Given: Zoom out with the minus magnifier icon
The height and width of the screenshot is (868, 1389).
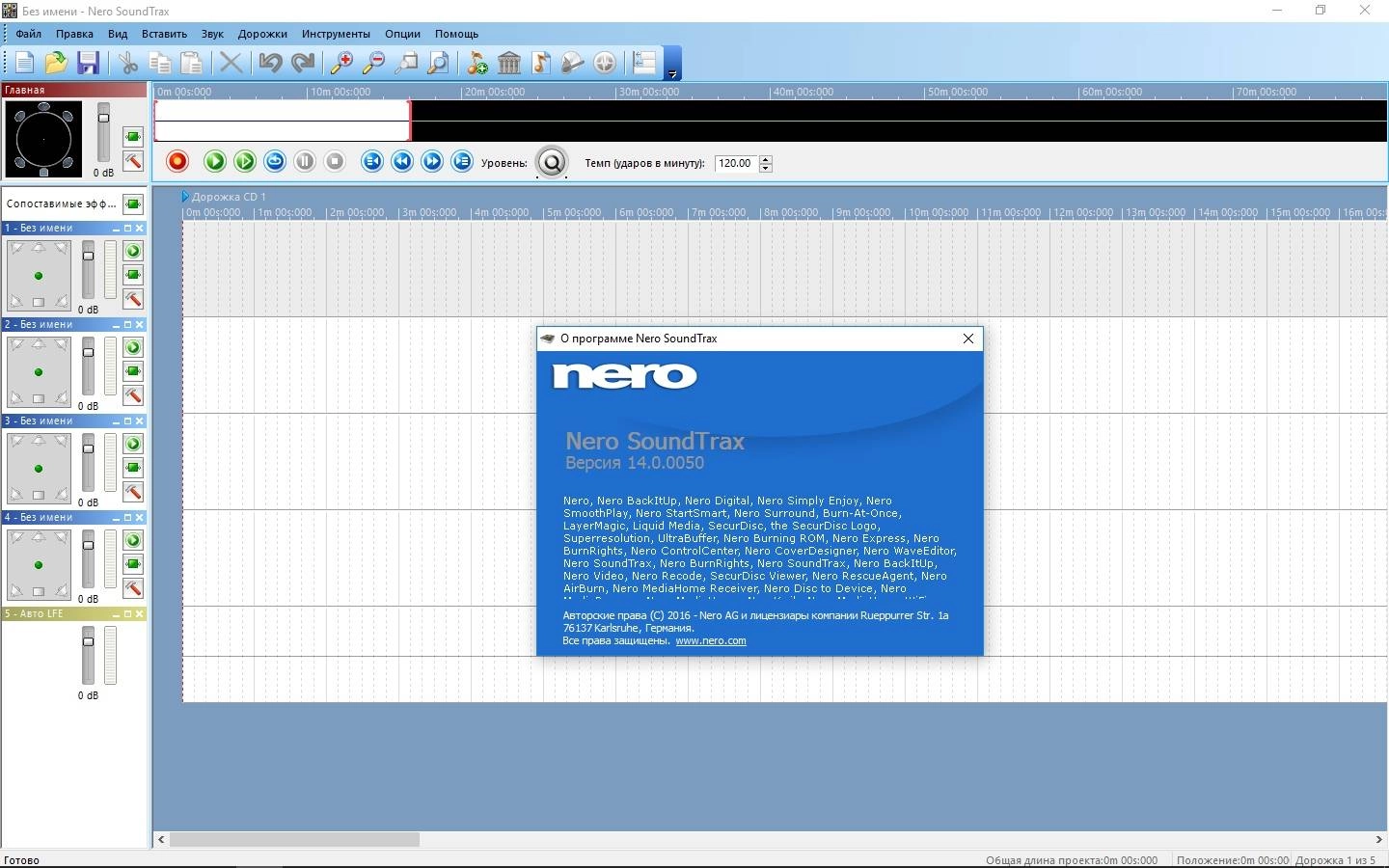Looking at the screenshot, I should (x=373, y=64).
